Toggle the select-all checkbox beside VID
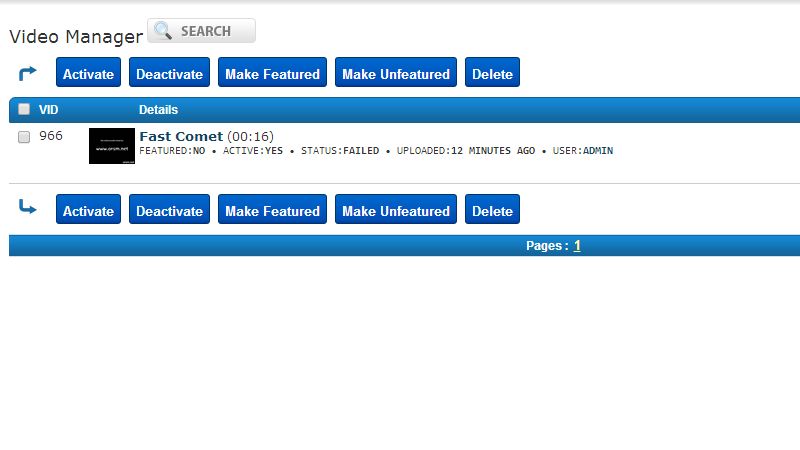This screenshot has height=450, width=800. click(24, 109)
